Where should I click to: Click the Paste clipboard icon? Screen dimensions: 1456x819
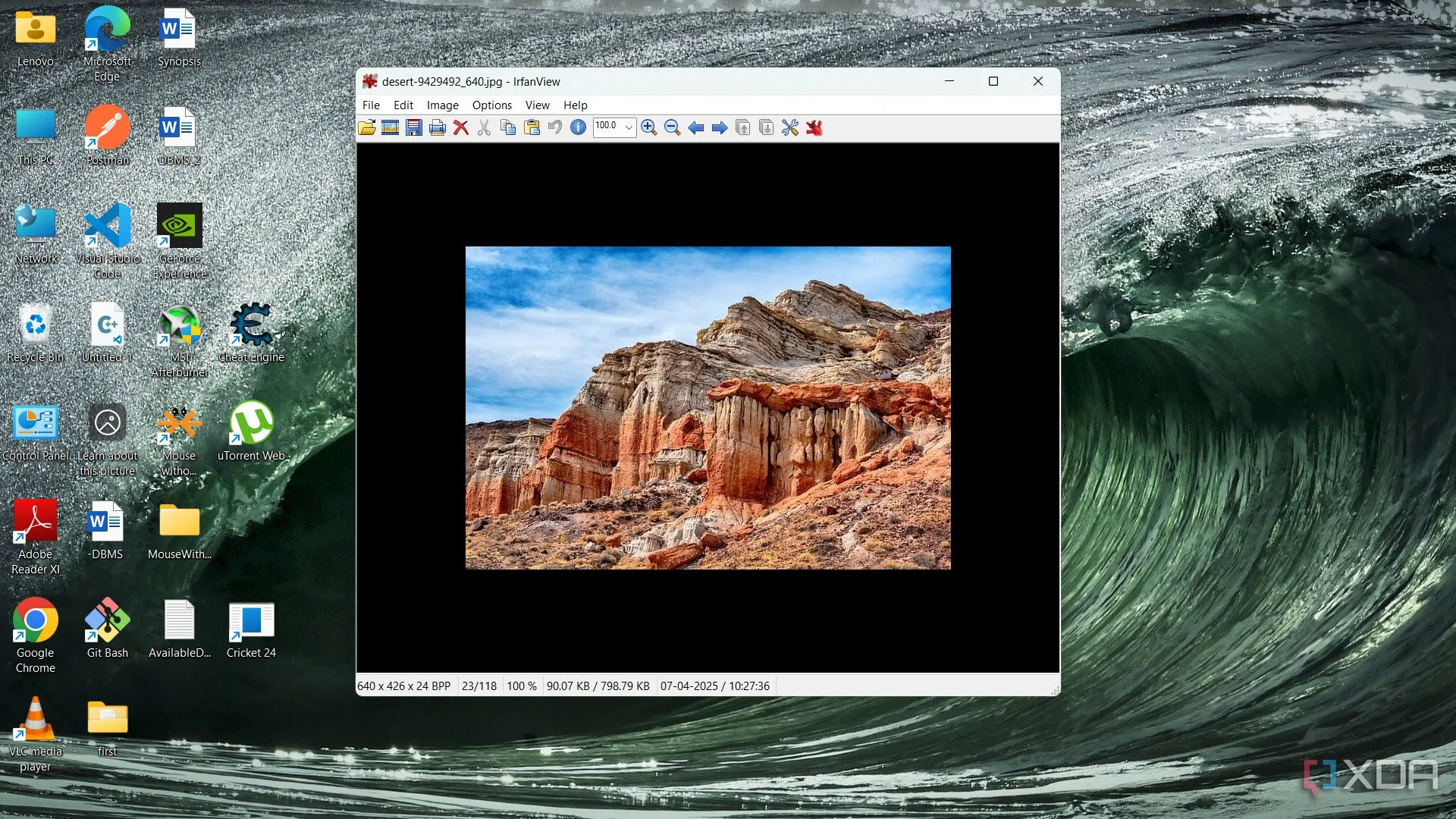coord(532,127)
